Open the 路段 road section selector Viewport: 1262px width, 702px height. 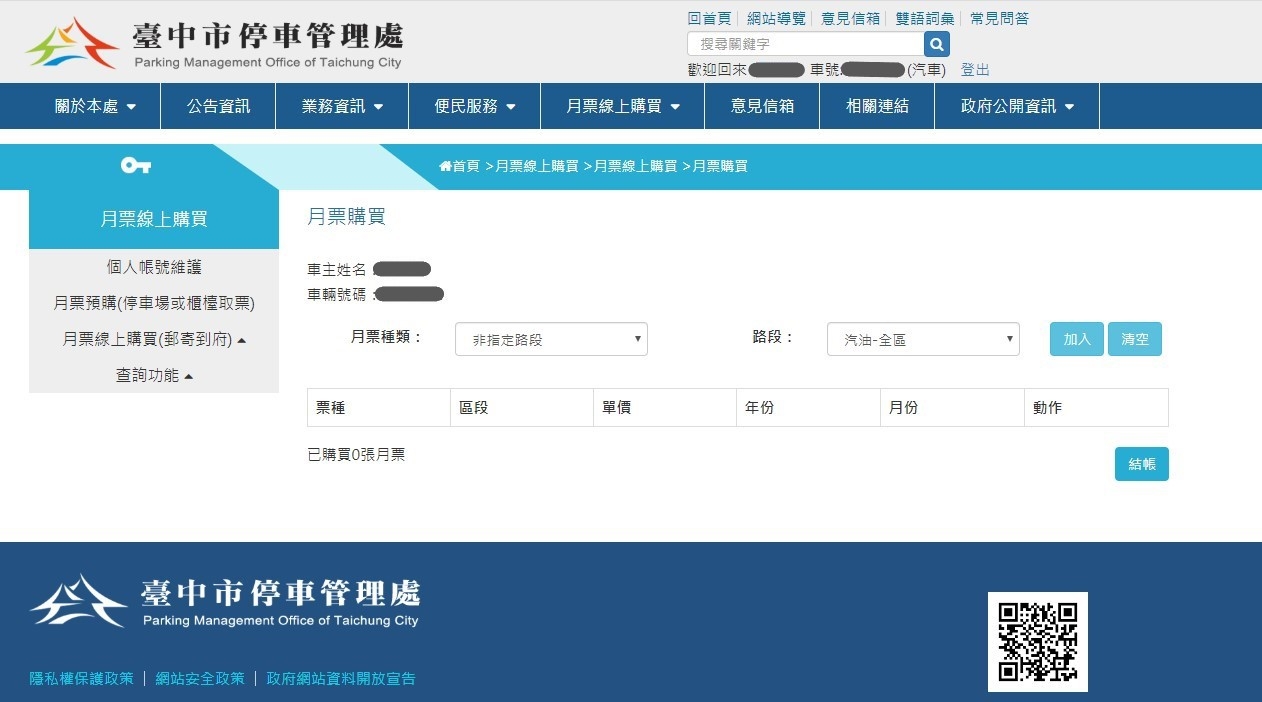(921, 339)
